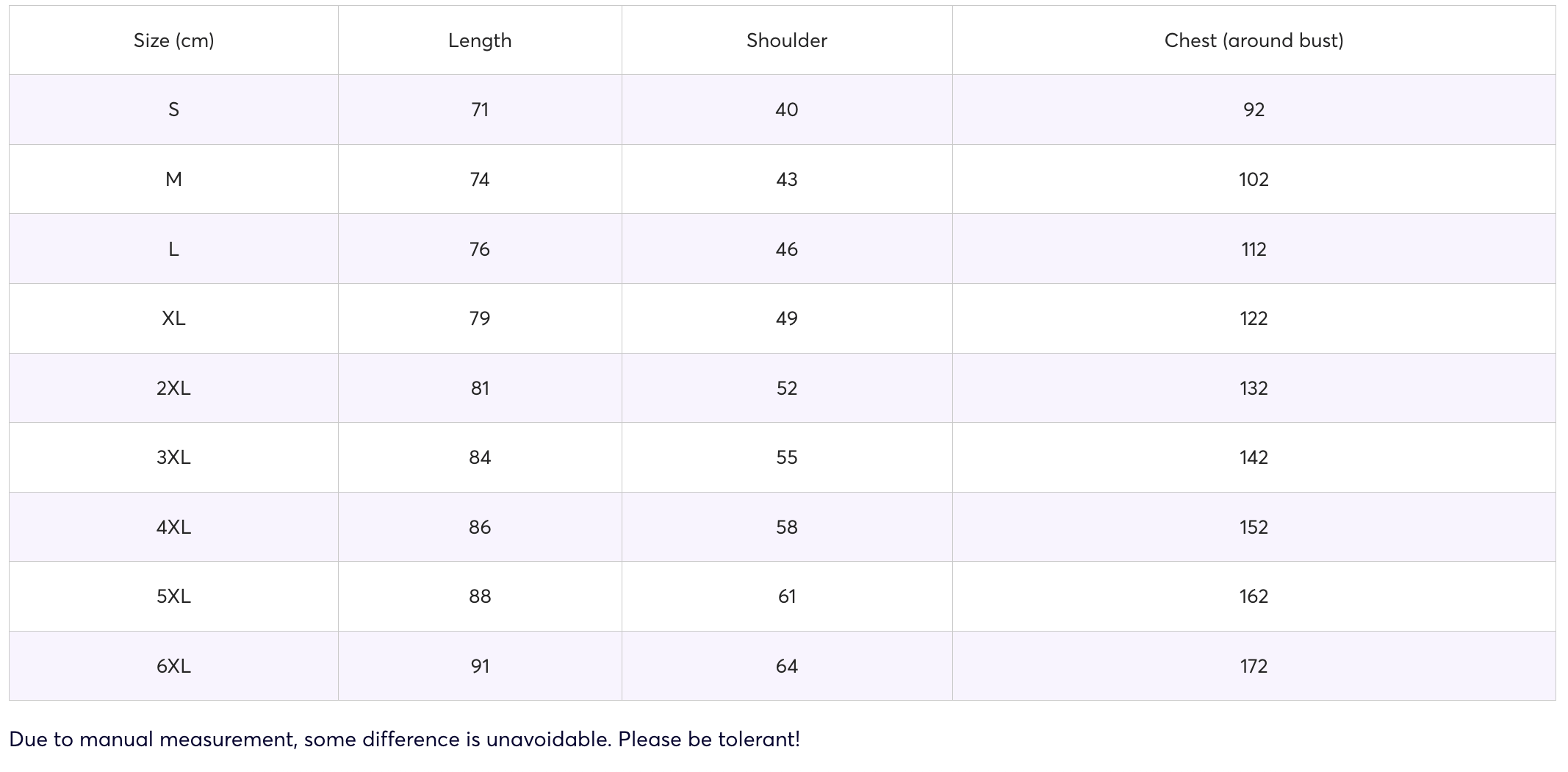Select the L size cell

tap(173, 249)
